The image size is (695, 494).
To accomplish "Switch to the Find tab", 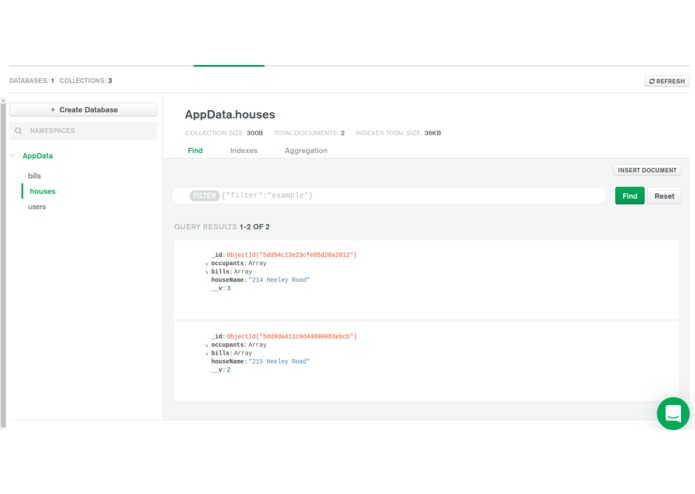I will tap(195, 151).
